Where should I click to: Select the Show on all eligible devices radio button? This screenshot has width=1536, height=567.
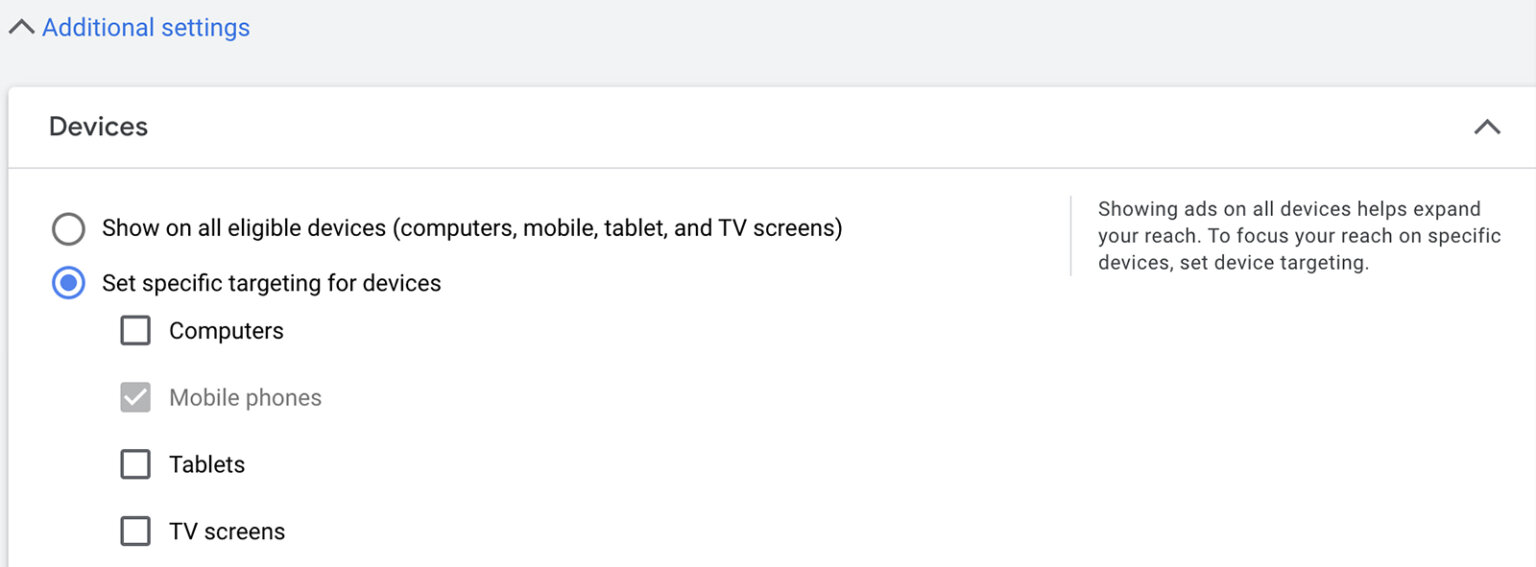(x=68, y=229)
